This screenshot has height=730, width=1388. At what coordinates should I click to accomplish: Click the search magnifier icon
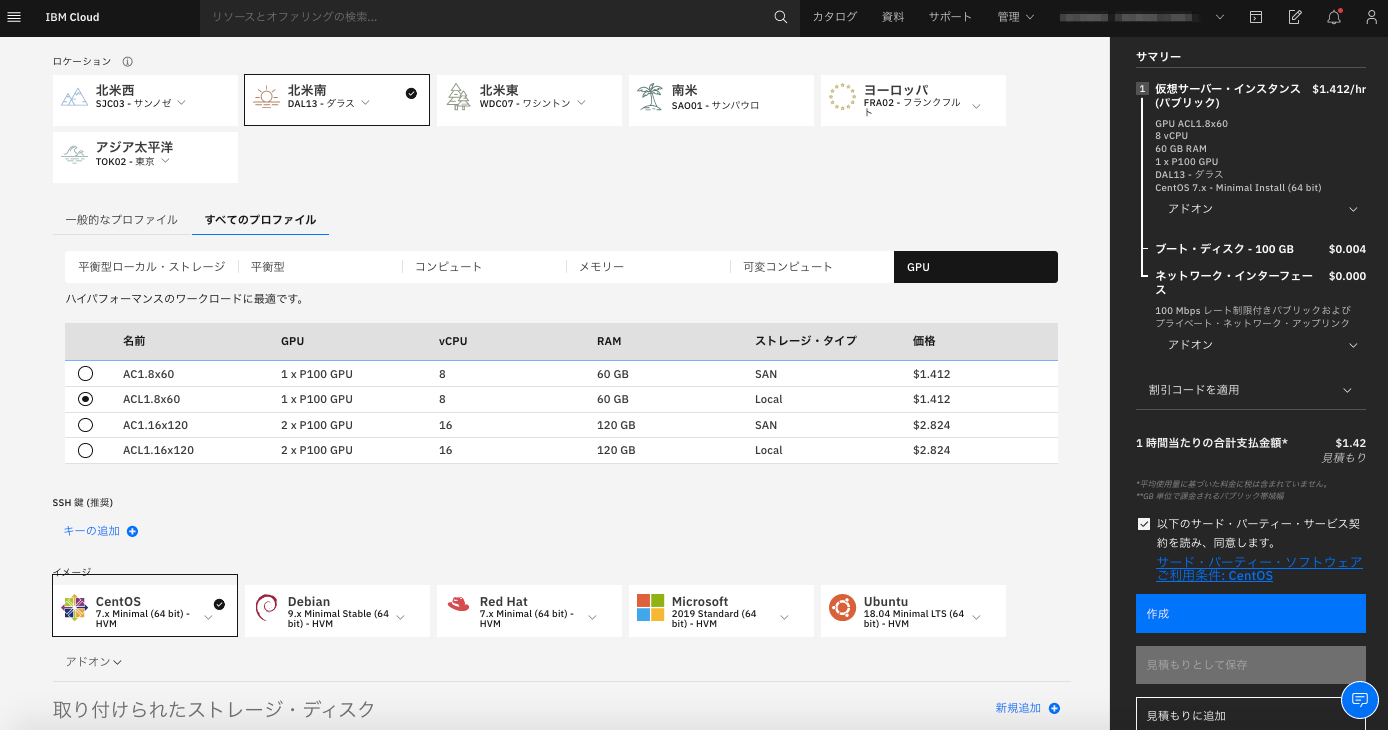coord(781,17)
